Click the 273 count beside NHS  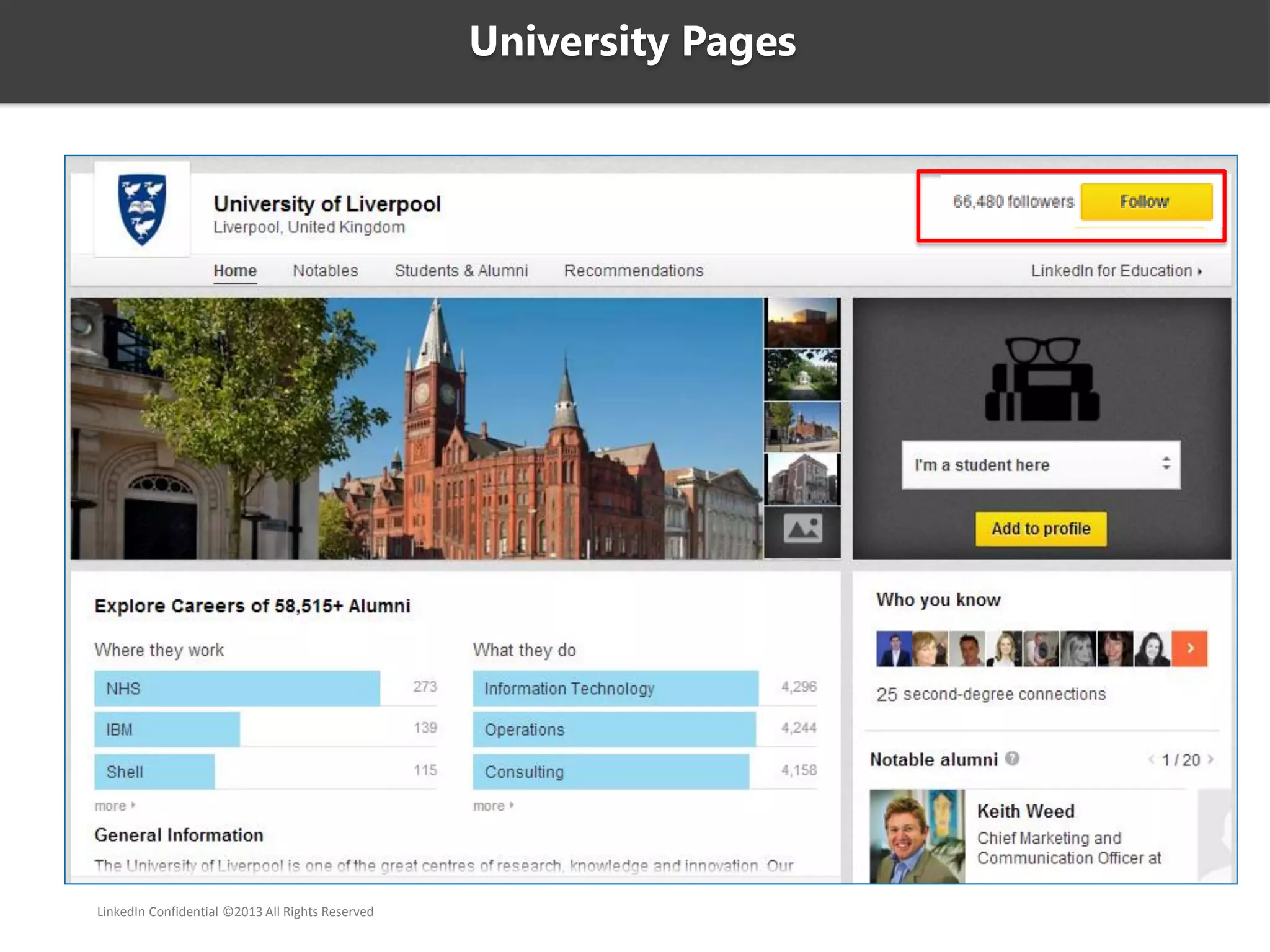[425, 687]
